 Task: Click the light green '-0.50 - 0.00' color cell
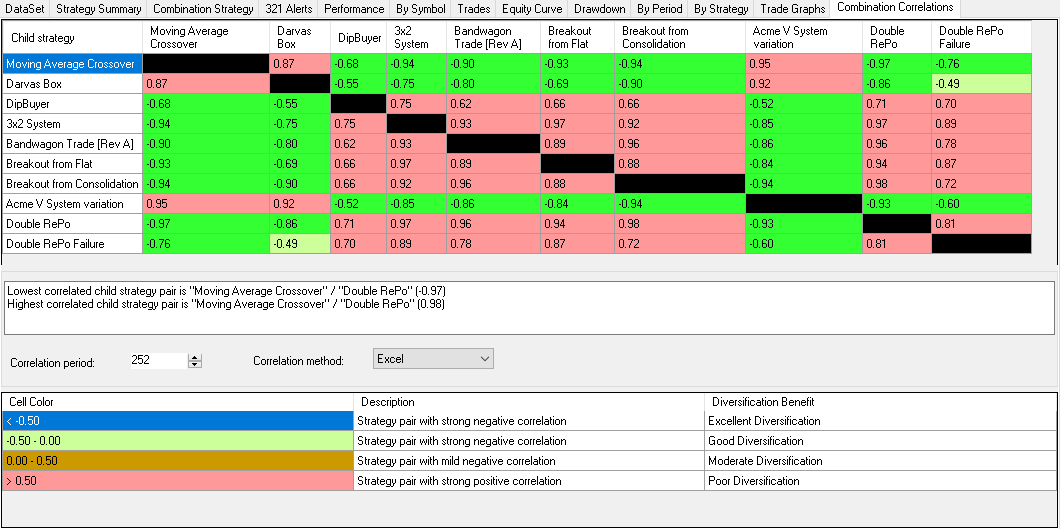tap(178, 441)
